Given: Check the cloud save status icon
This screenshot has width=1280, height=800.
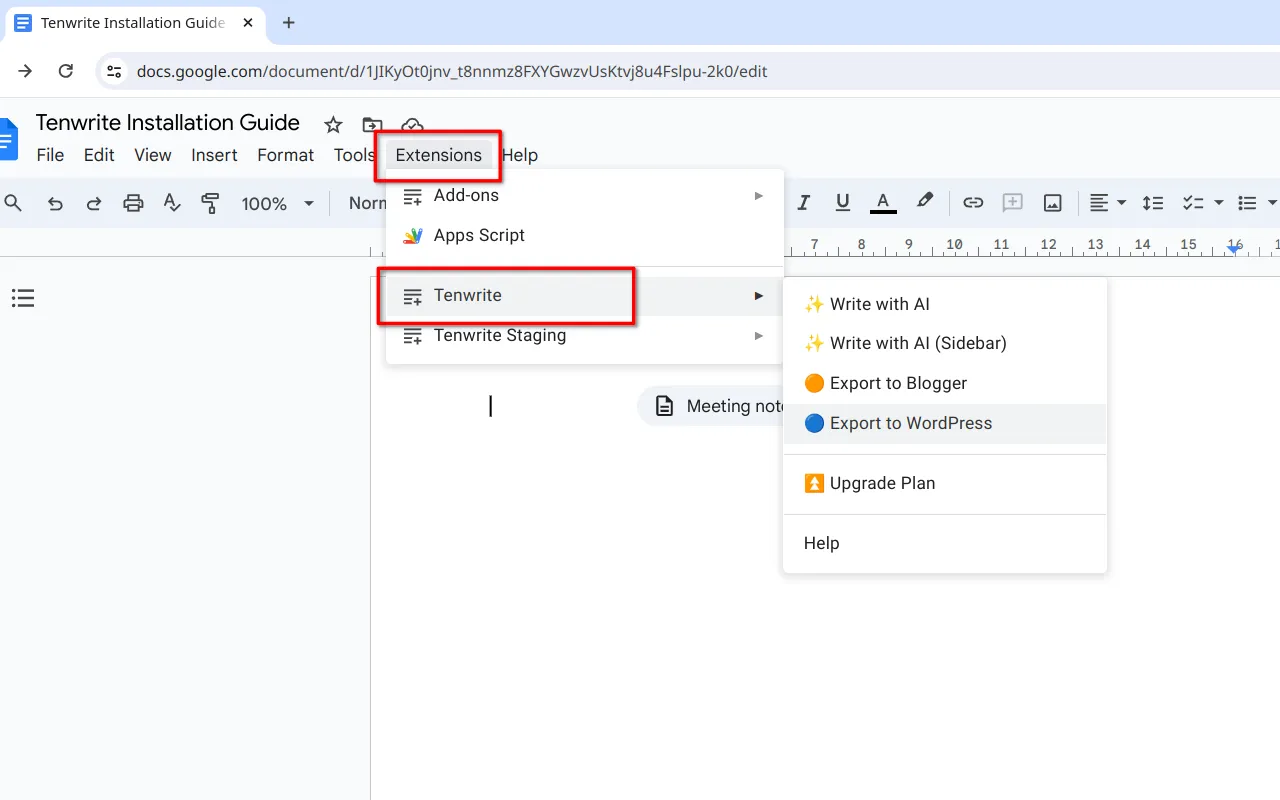Looking at the screenshot, I should click(412, 125).
